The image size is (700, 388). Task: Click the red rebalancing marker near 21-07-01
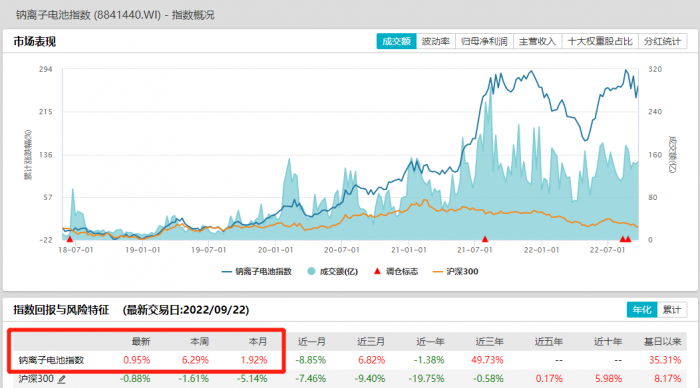coord(485,239)
